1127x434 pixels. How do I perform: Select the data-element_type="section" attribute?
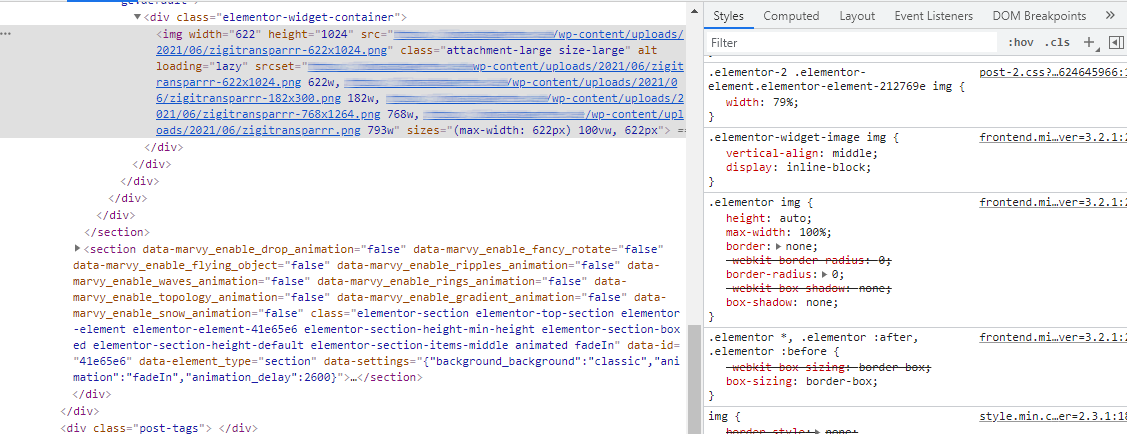click(228, 361)
